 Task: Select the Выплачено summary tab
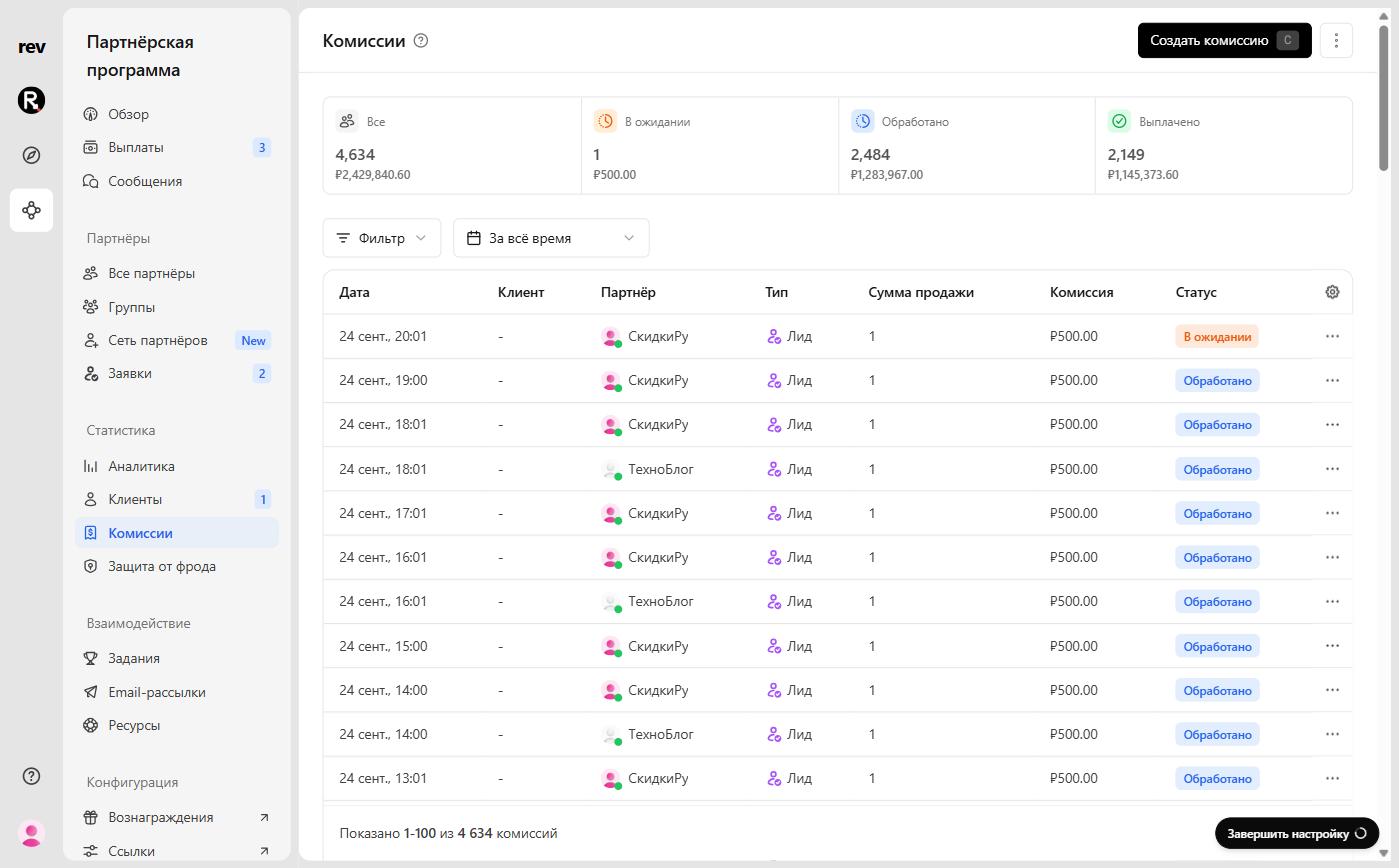coord(1224,145)
